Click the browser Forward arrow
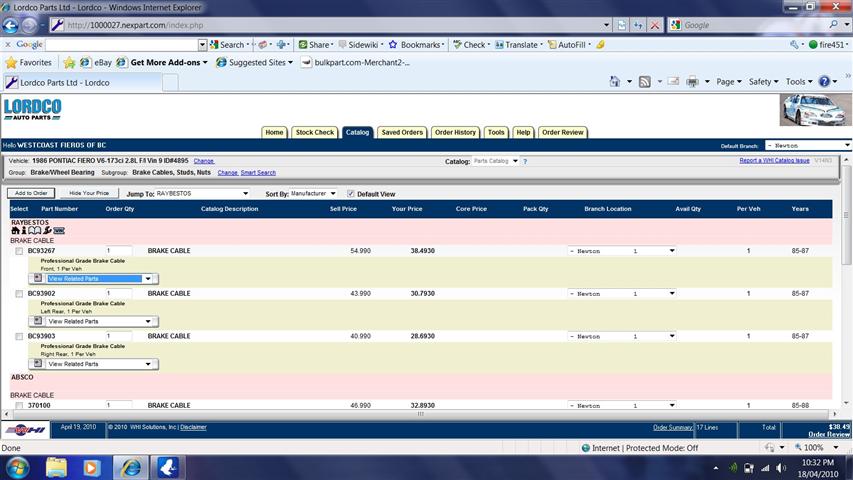Viewport: 853px width, 480px height. point(29,25)
